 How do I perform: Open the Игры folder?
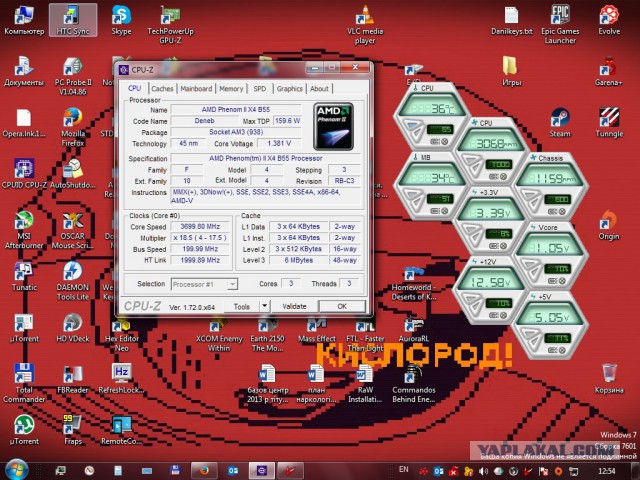coord(511,71)
